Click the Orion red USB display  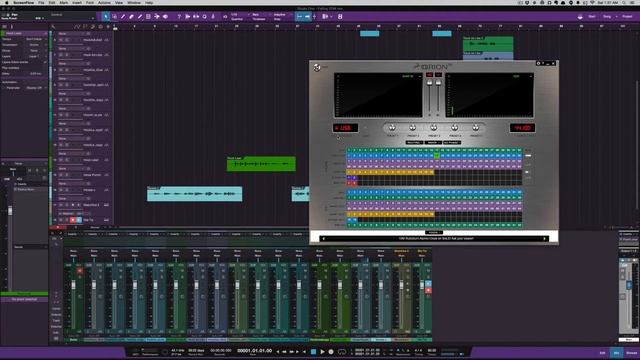[x=345, y=128]
